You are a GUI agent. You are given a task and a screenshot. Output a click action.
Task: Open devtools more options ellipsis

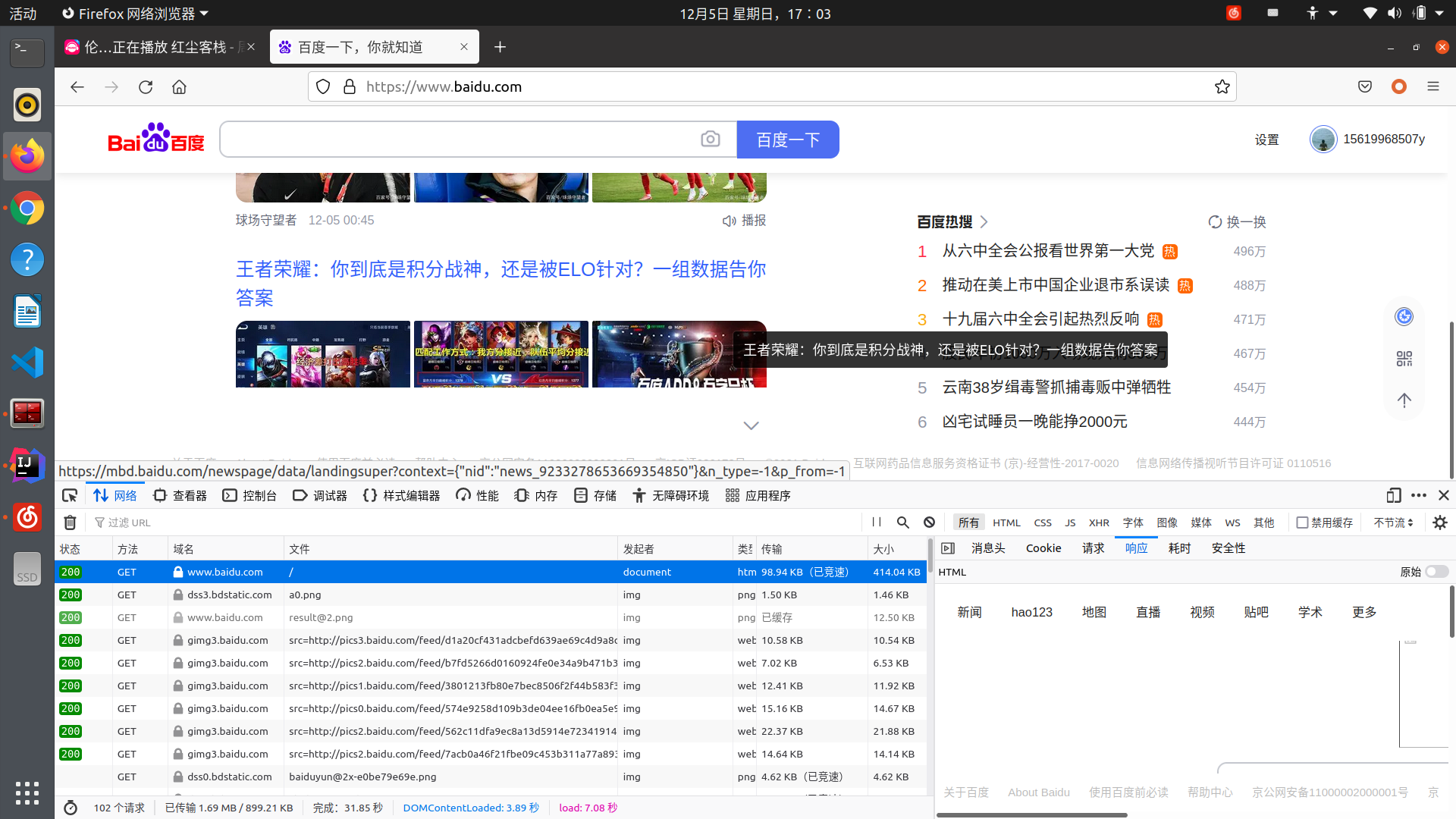[x=1419, y=495]
